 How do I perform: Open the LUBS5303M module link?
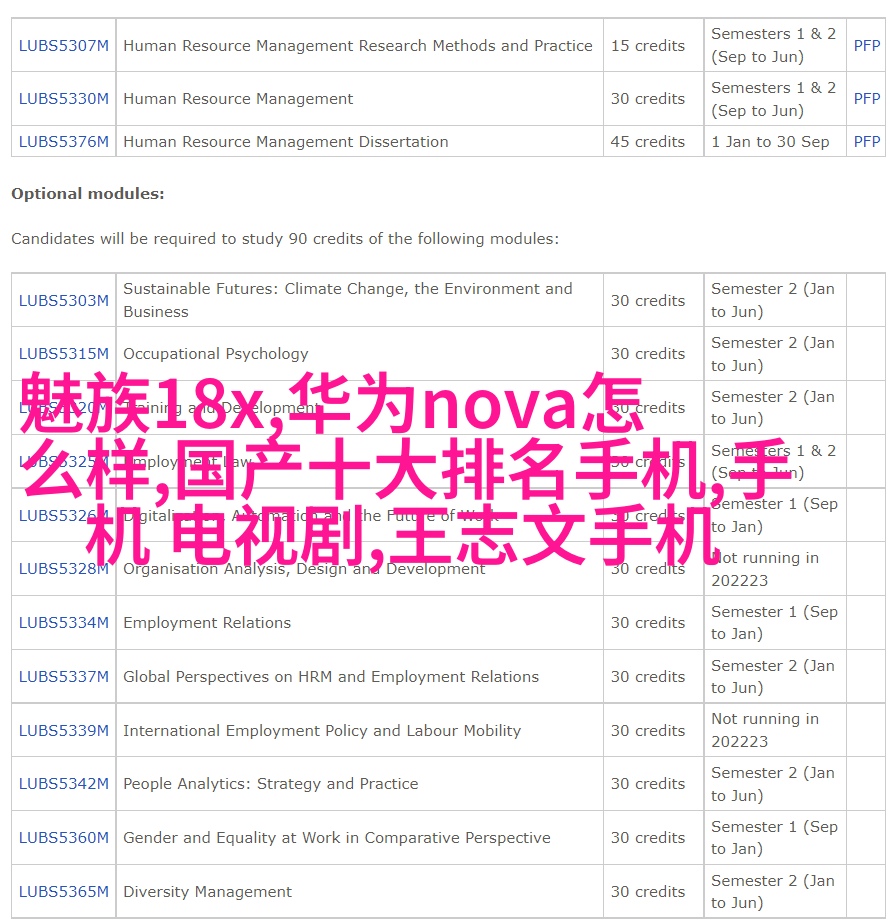64,300
